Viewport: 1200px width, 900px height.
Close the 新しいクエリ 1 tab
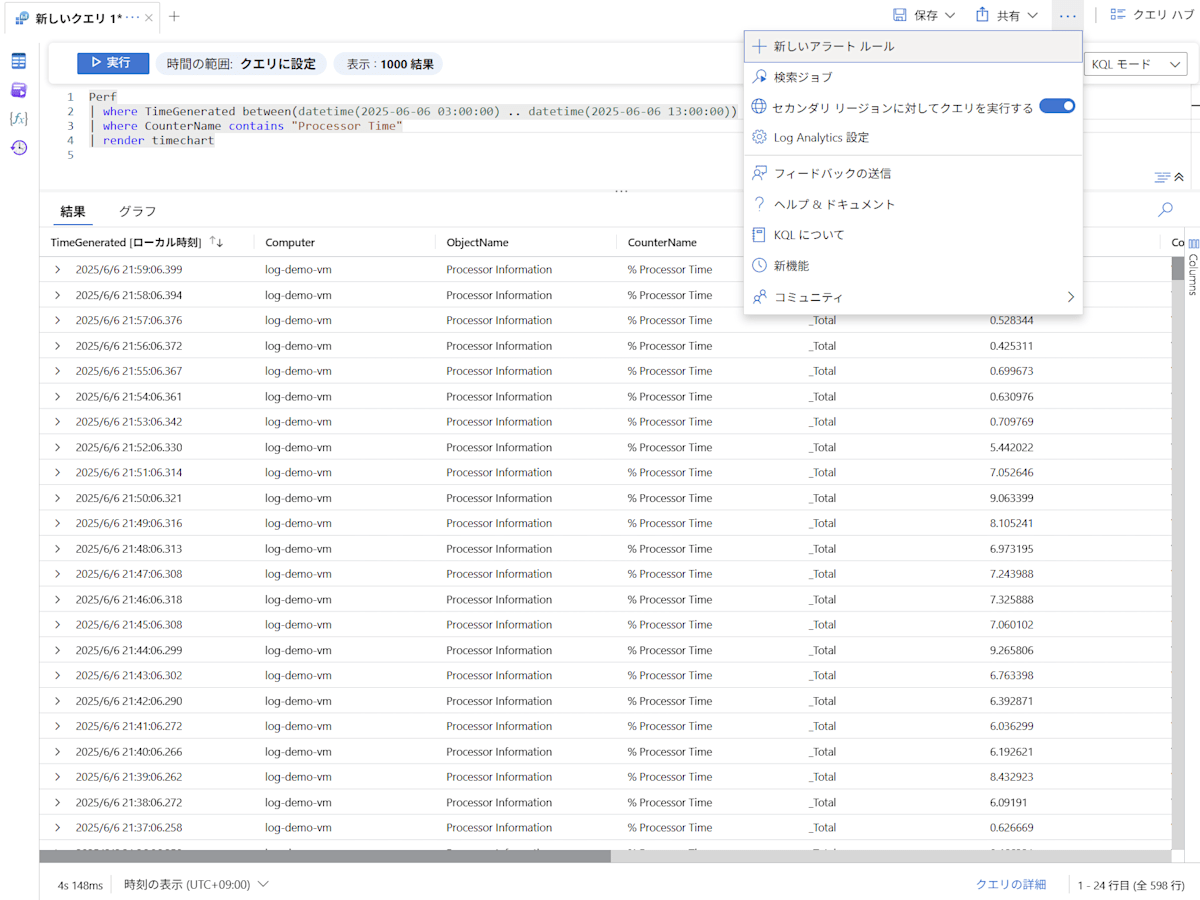click(150, 18)
